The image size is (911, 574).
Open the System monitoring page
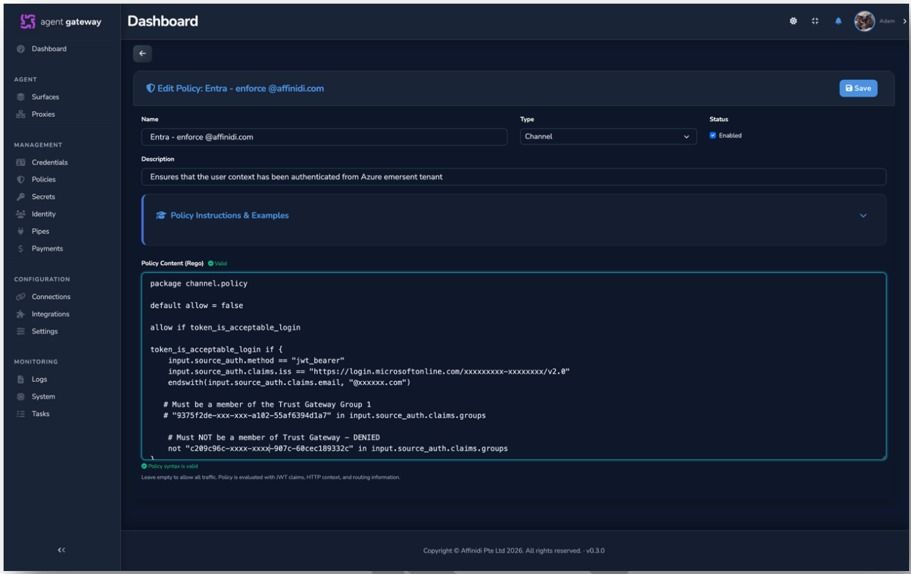43,397
